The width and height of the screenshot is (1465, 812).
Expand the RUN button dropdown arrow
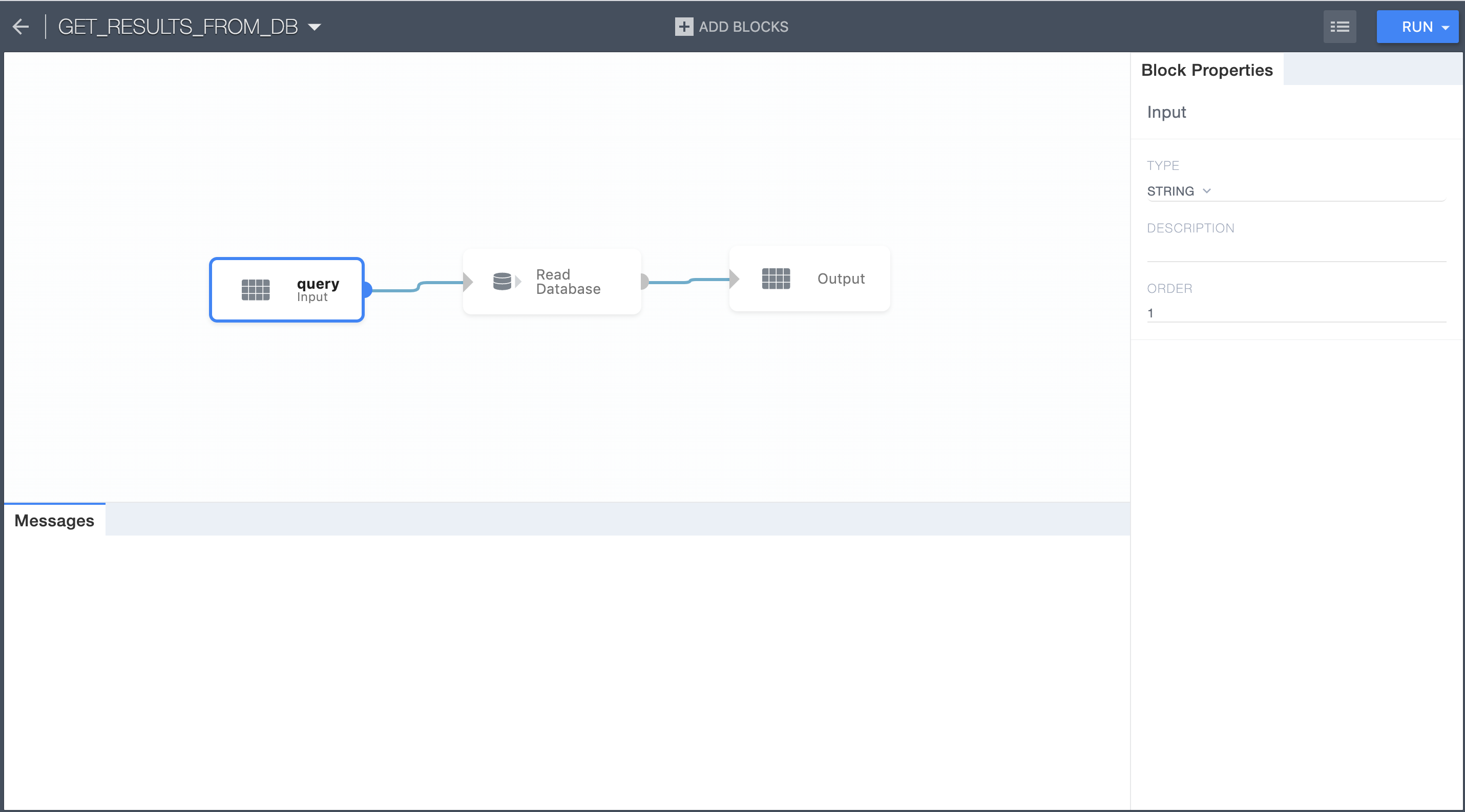pyautogui.click(x=1446, y=27)
